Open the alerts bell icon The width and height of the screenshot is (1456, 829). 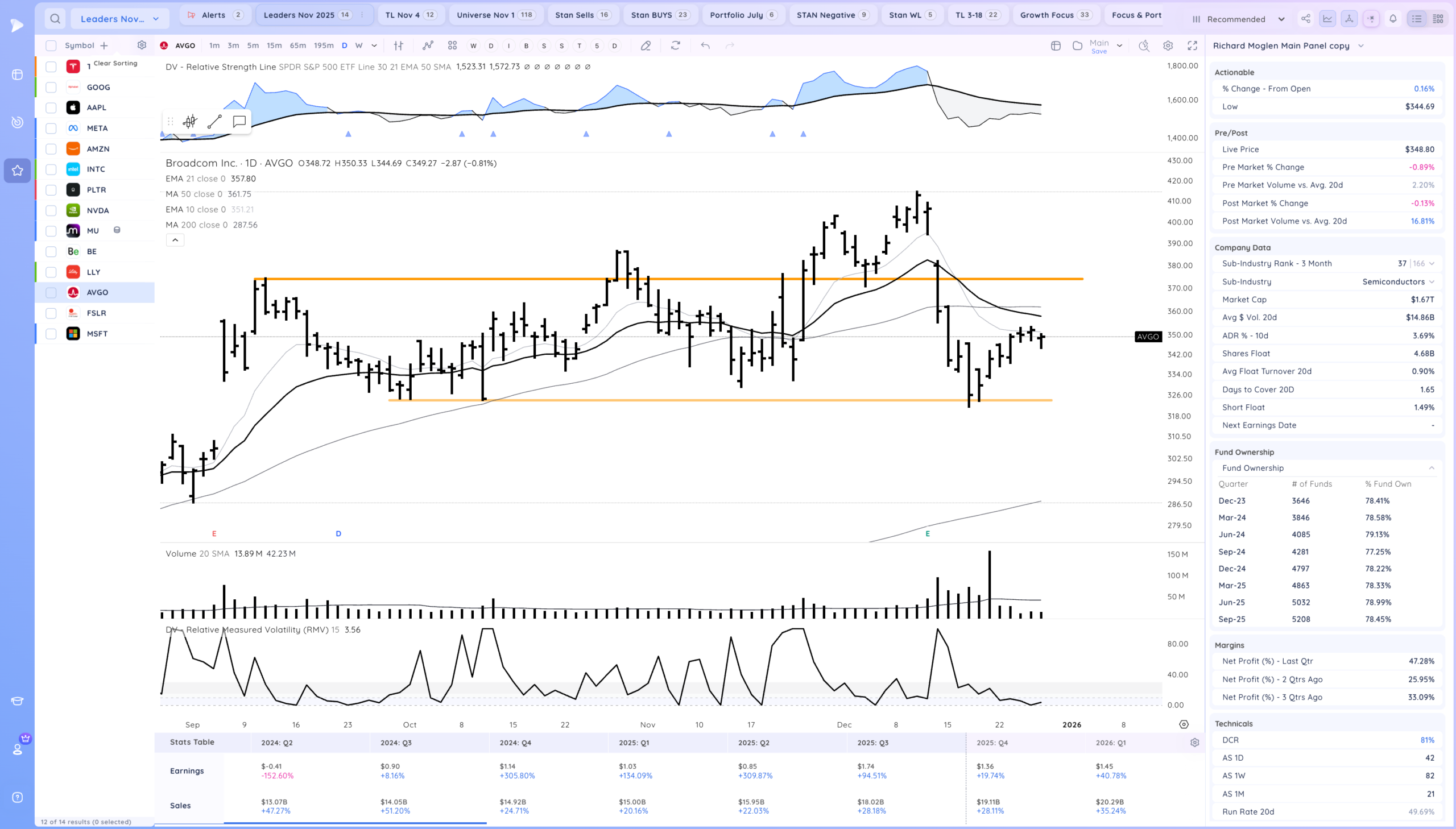(x=1393, y=19)
